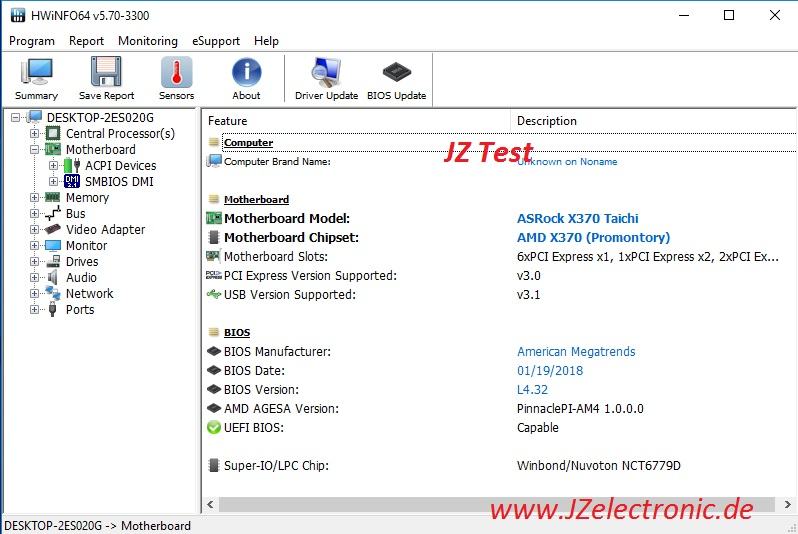
Task: Collapse the Motherboard tree node
Action: pos(34,150)
